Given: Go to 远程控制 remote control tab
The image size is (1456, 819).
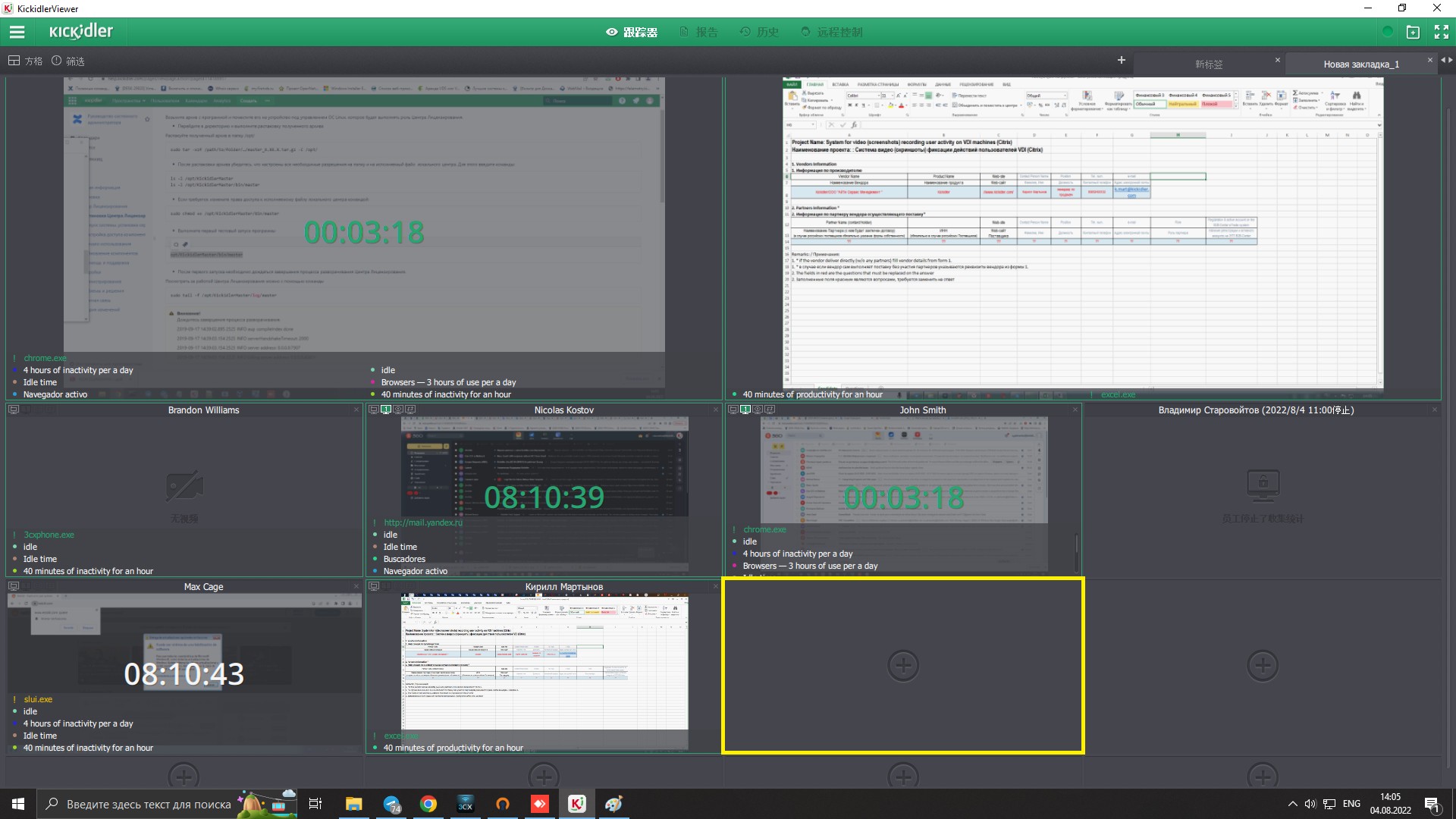Looking at the screenshot, I should (x=832, y=32).
